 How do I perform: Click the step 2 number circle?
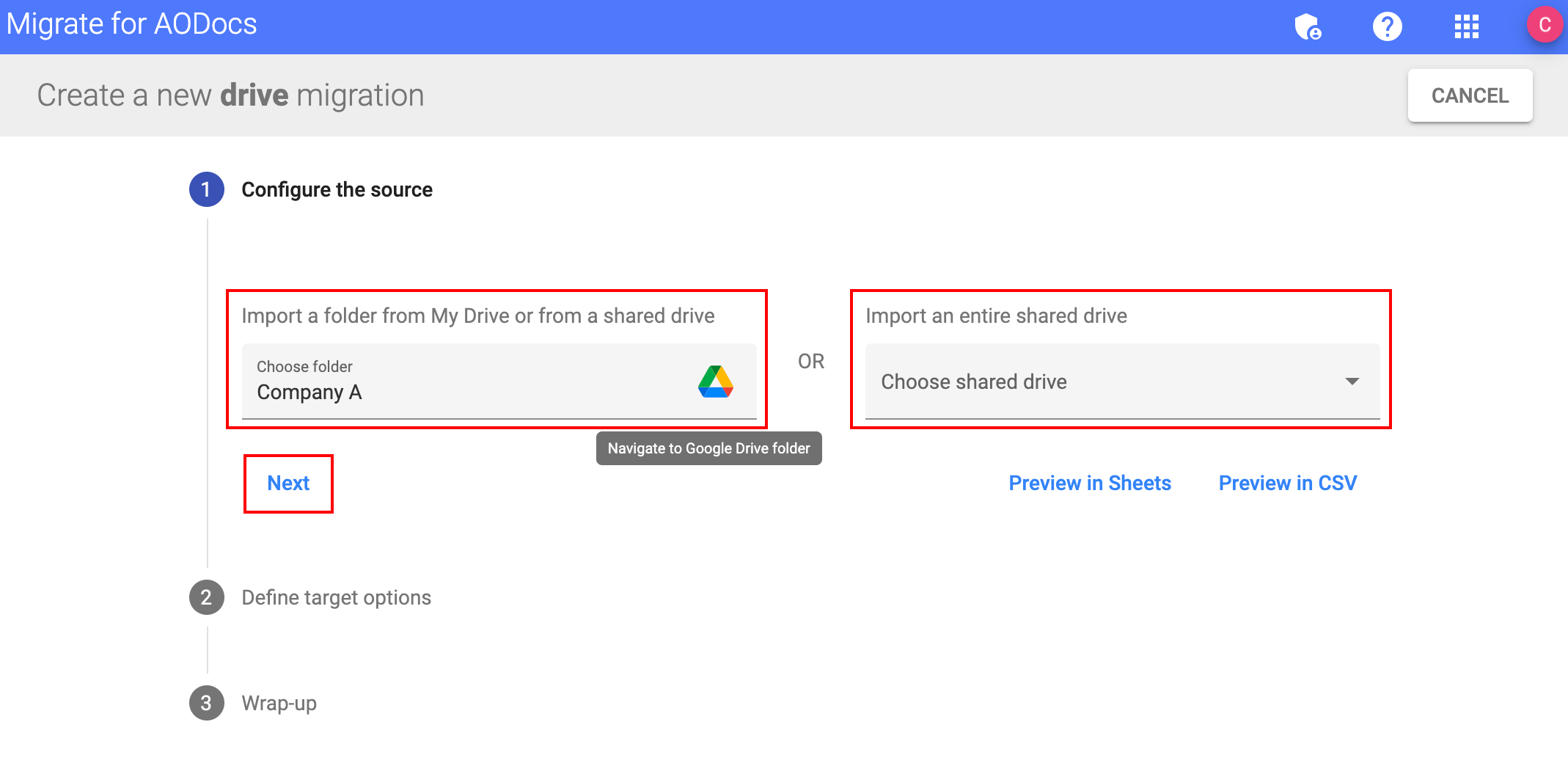point(206,597)
